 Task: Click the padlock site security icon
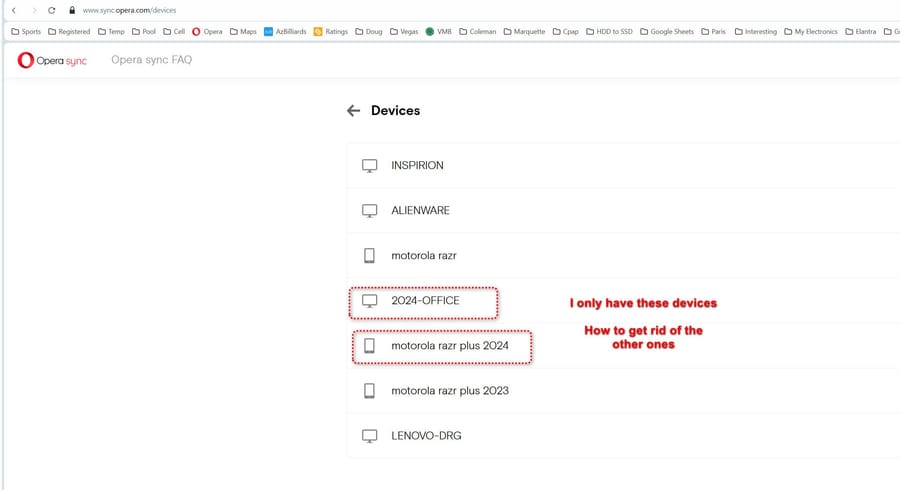72,10
